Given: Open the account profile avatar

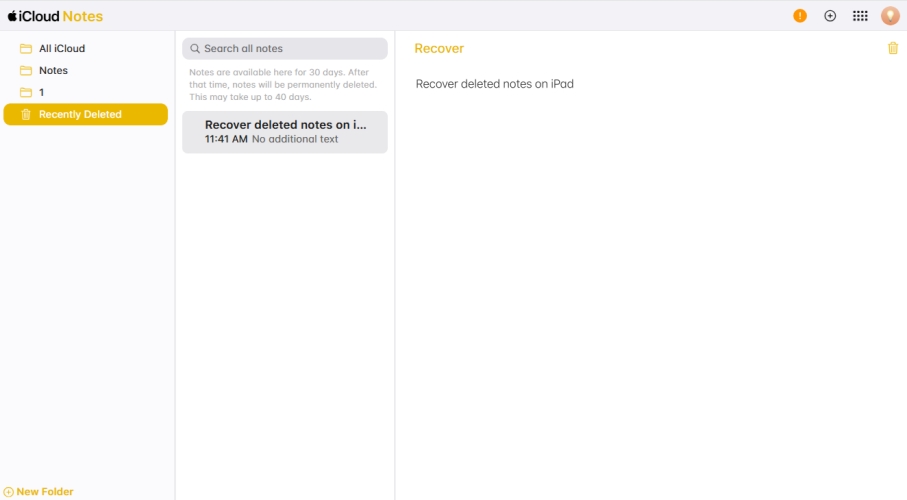Looking at the screenshot, I should (890, 16).
